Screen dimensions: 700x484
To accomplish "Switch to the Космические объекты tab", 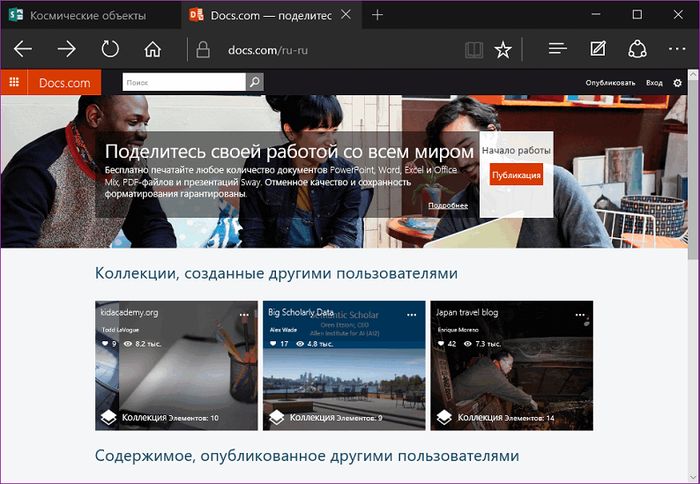I will click(88, 15).
